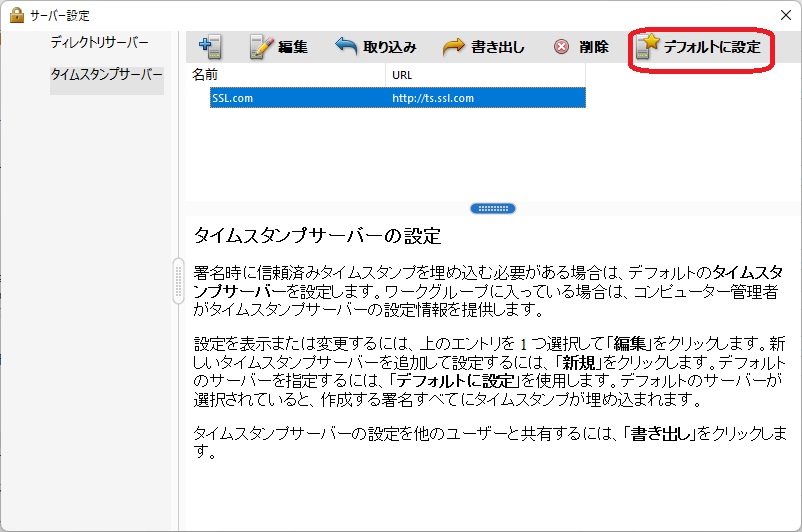Click the http://ts.ssl.com URL cell

433,98
